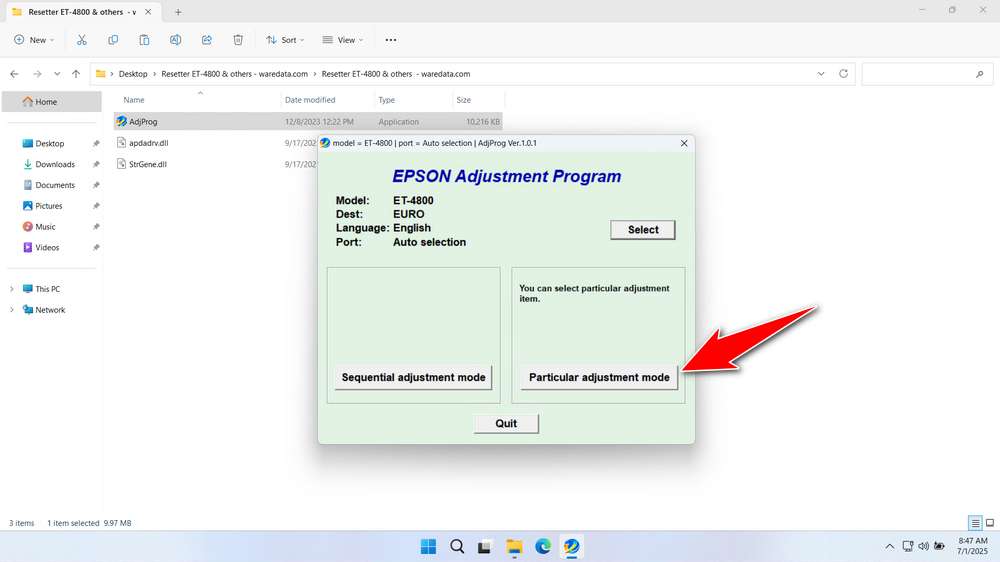Screen dimensions: 1000x562
Task: Click the volume speaker tray icon
Action: tap(923, 546)
